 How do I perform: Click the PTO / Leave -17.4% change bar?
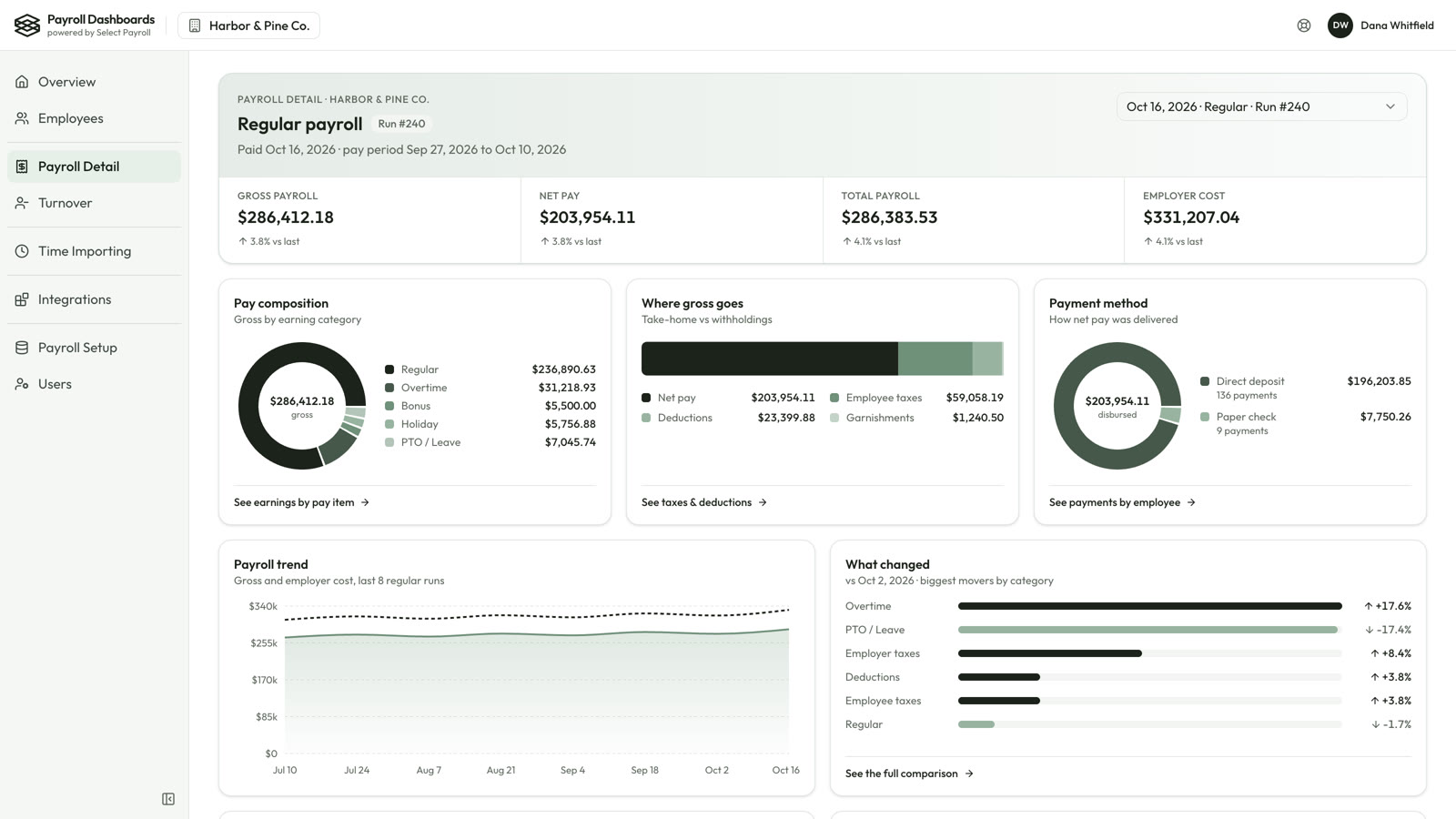pyautogui.click(x=1148, y=630)
